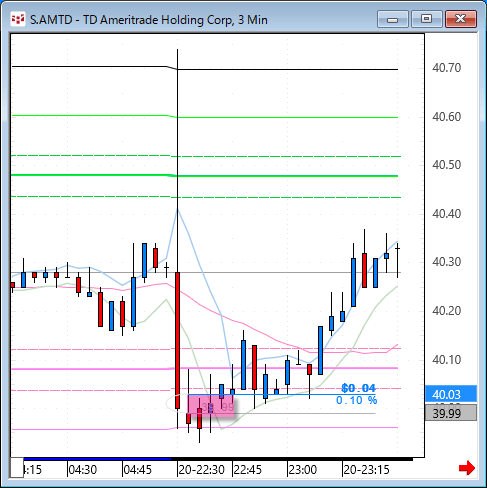
Task: Click the red chart icon in title bar
Action: click(18, 19)
